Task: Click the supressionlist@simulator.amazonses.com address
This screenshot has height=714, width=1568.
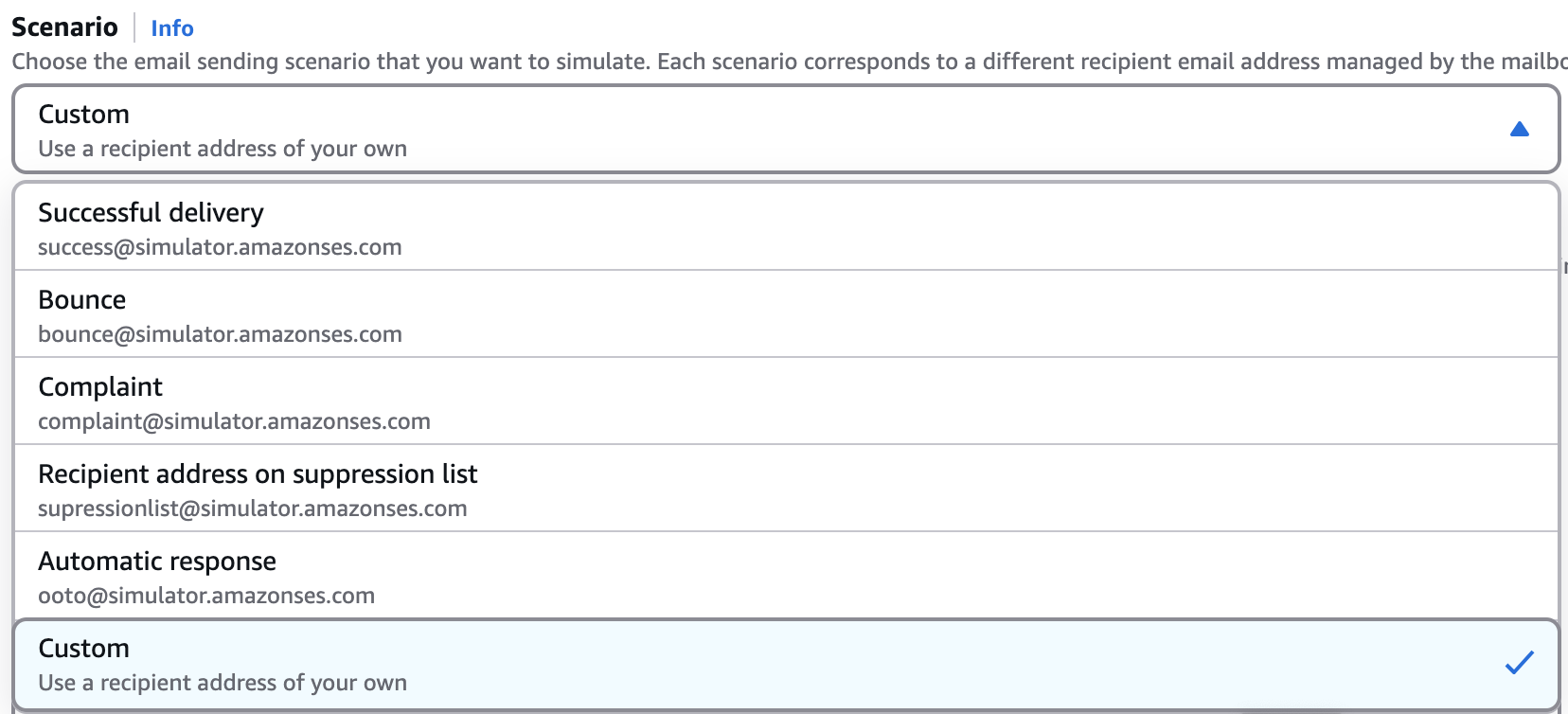Action: 252,509
